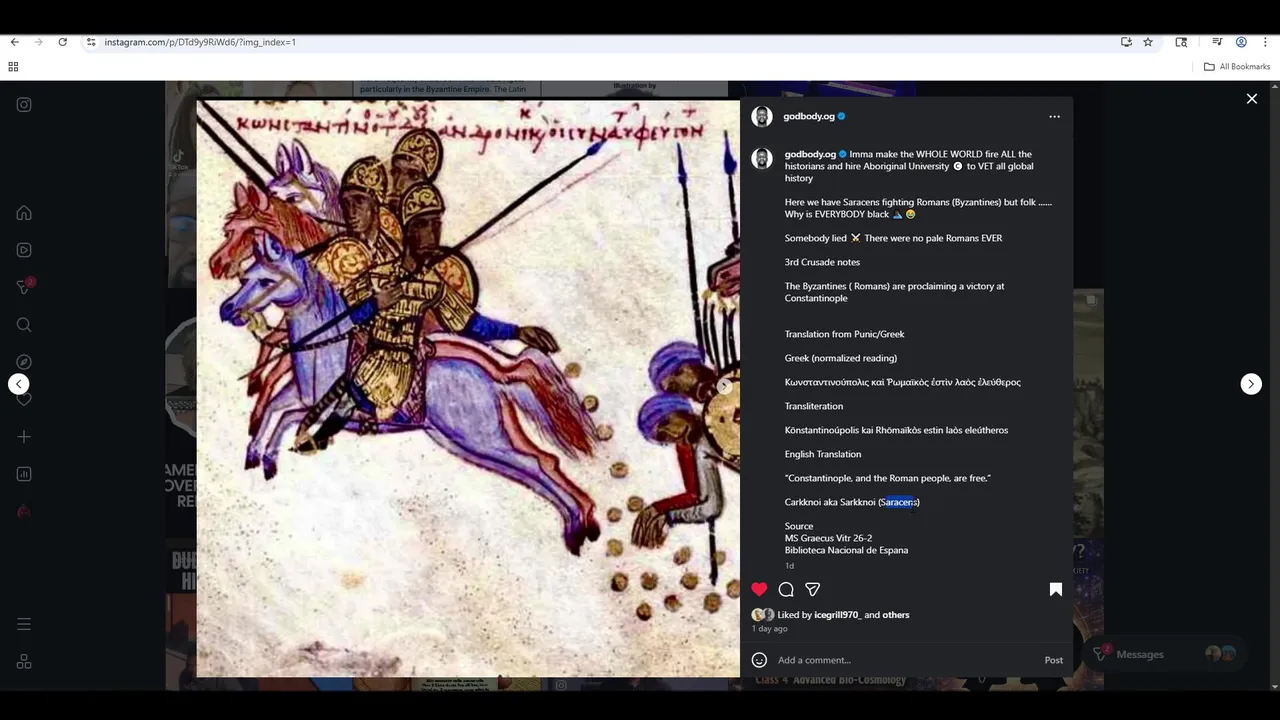Share the post with the paper plane icon
Image resolution: width=1280 pixels, height=720 pixels.
coord(813,589)
